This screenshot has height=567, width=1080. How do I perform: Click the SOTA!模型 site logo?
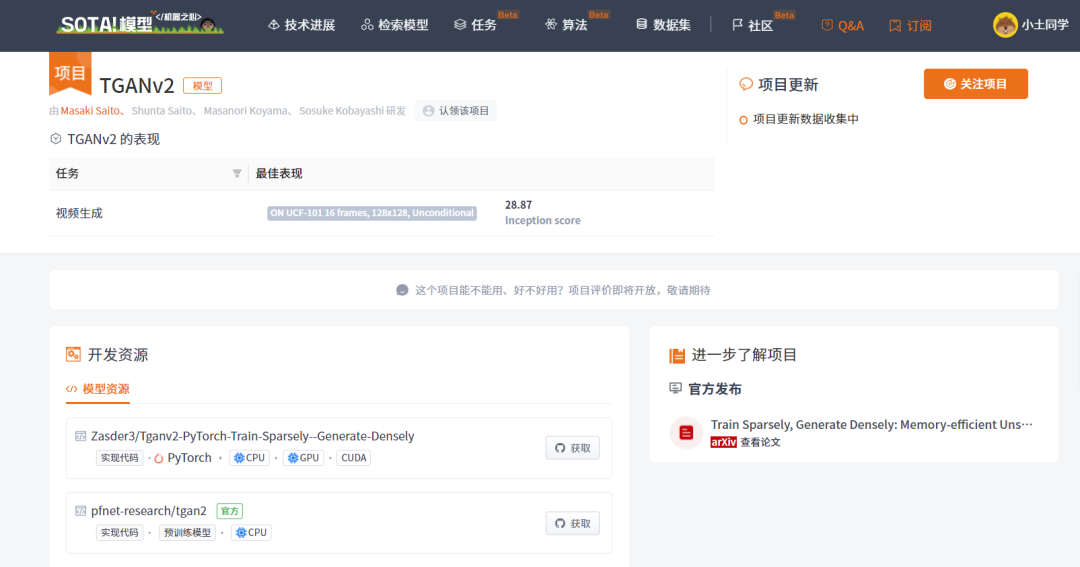coord(140,24)
